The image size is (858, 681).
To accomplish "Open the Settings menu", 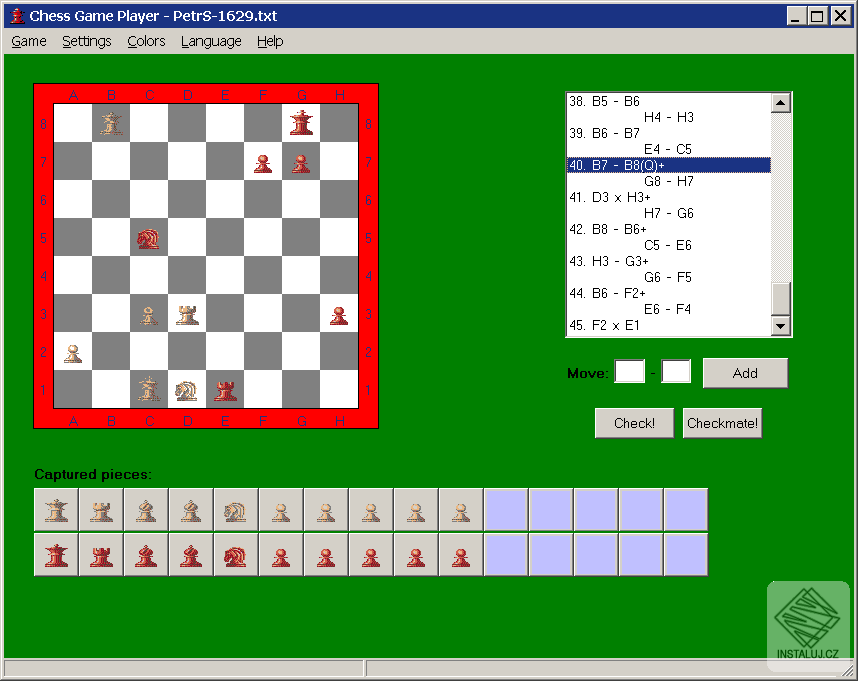I will pyautogui.click(x=87, y=41).
